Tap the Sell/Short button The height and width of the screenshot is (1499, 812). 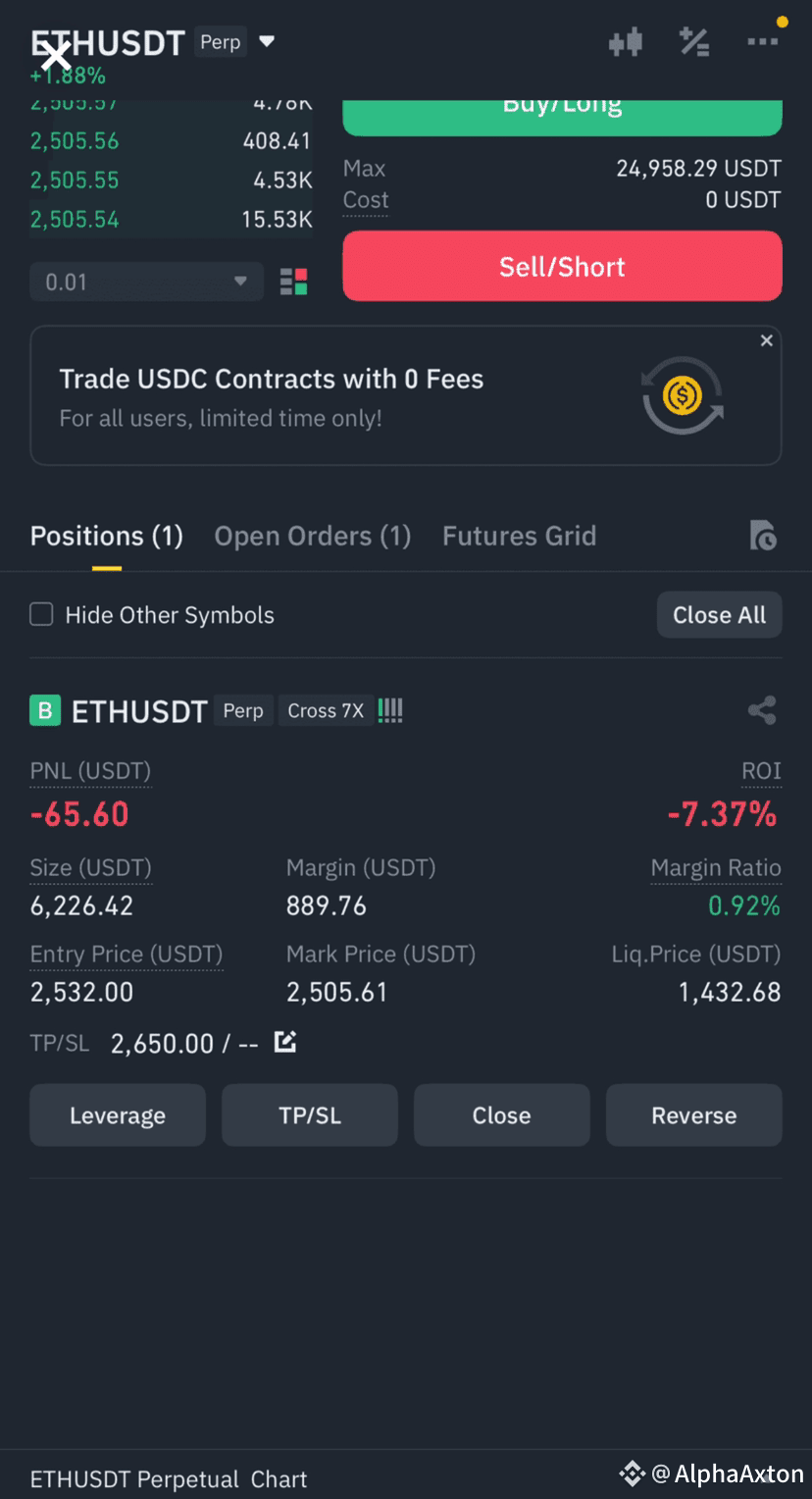[562, 266]
